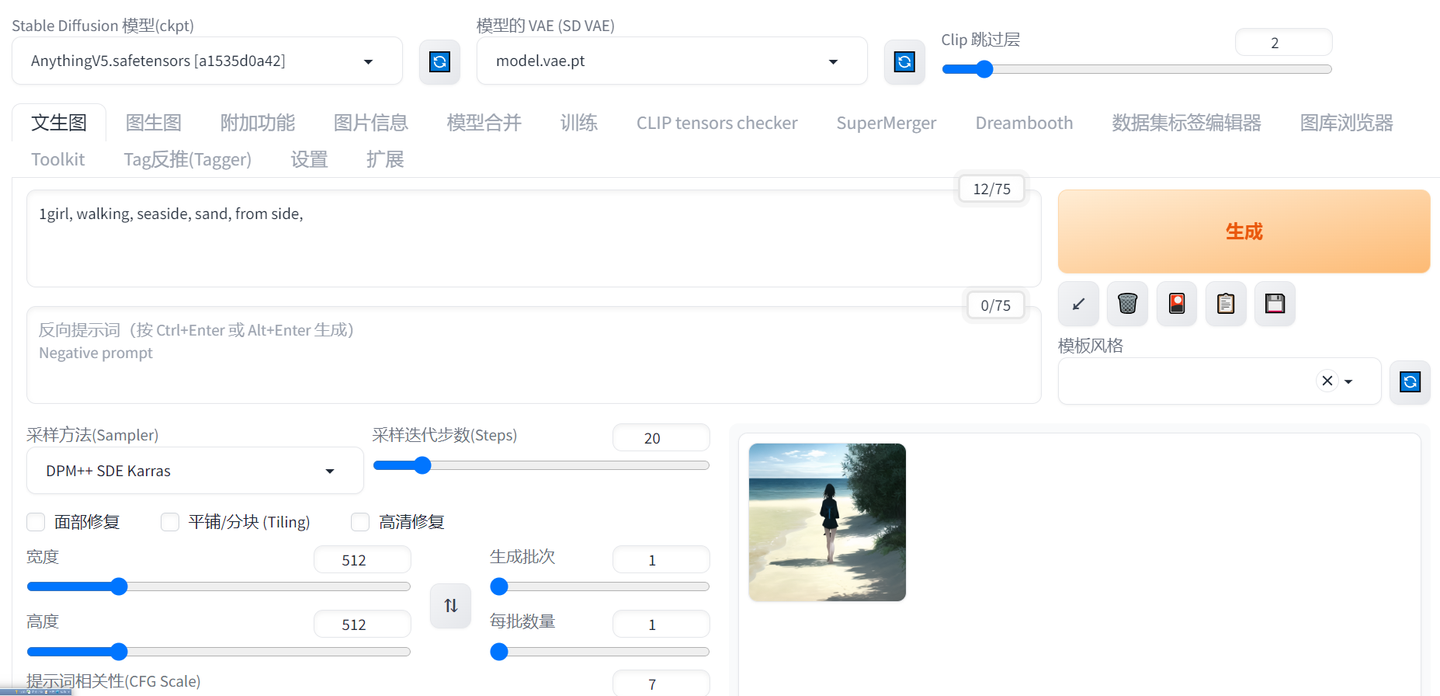Open the Tag反推(Tagger) tab
Viewport: 1440px width, 696px height.
186,159
